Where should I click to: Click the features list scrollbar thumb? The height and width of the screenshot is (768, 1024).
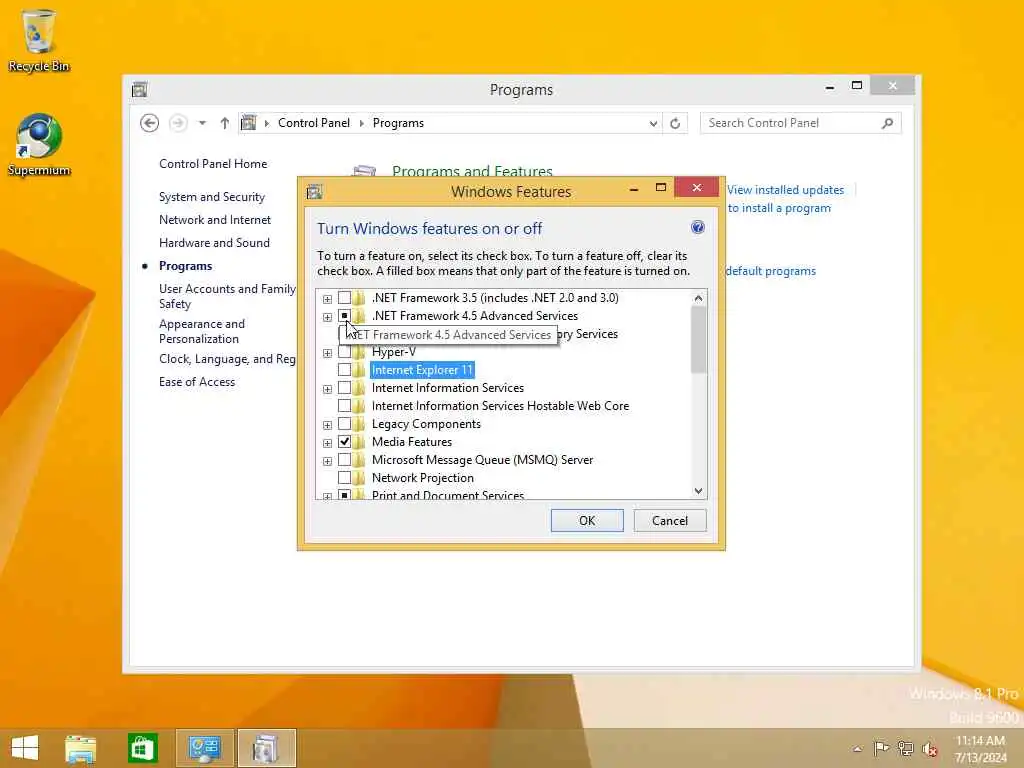(698, 340)
